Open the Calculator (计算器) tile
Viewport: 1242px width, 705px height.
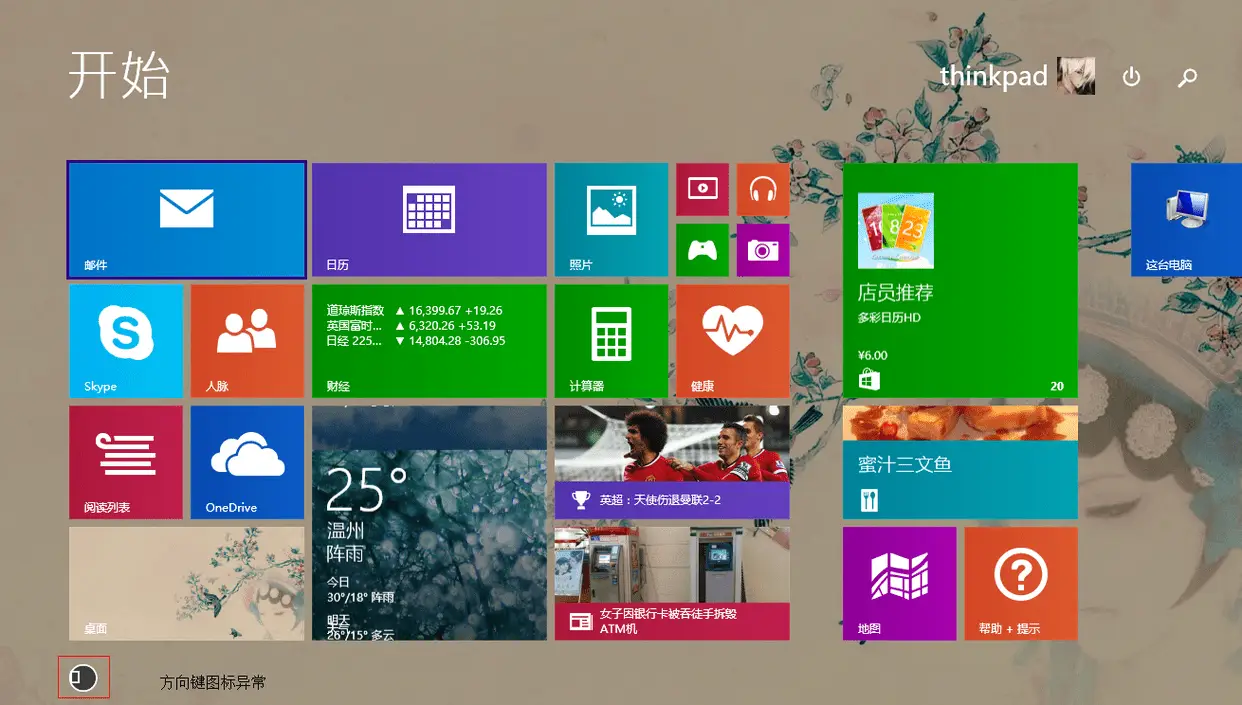click(x=611, y=340)
